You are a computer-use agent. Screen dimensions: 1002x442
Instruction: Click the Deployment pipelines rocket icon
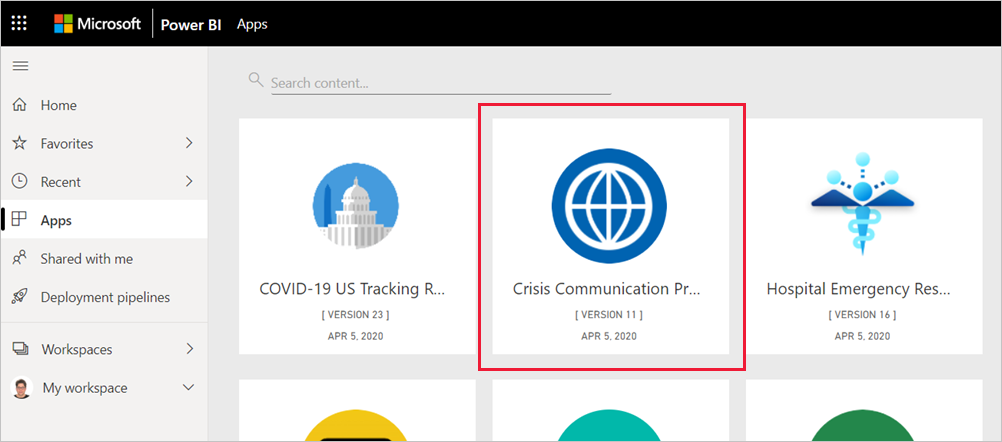point(20,296)
